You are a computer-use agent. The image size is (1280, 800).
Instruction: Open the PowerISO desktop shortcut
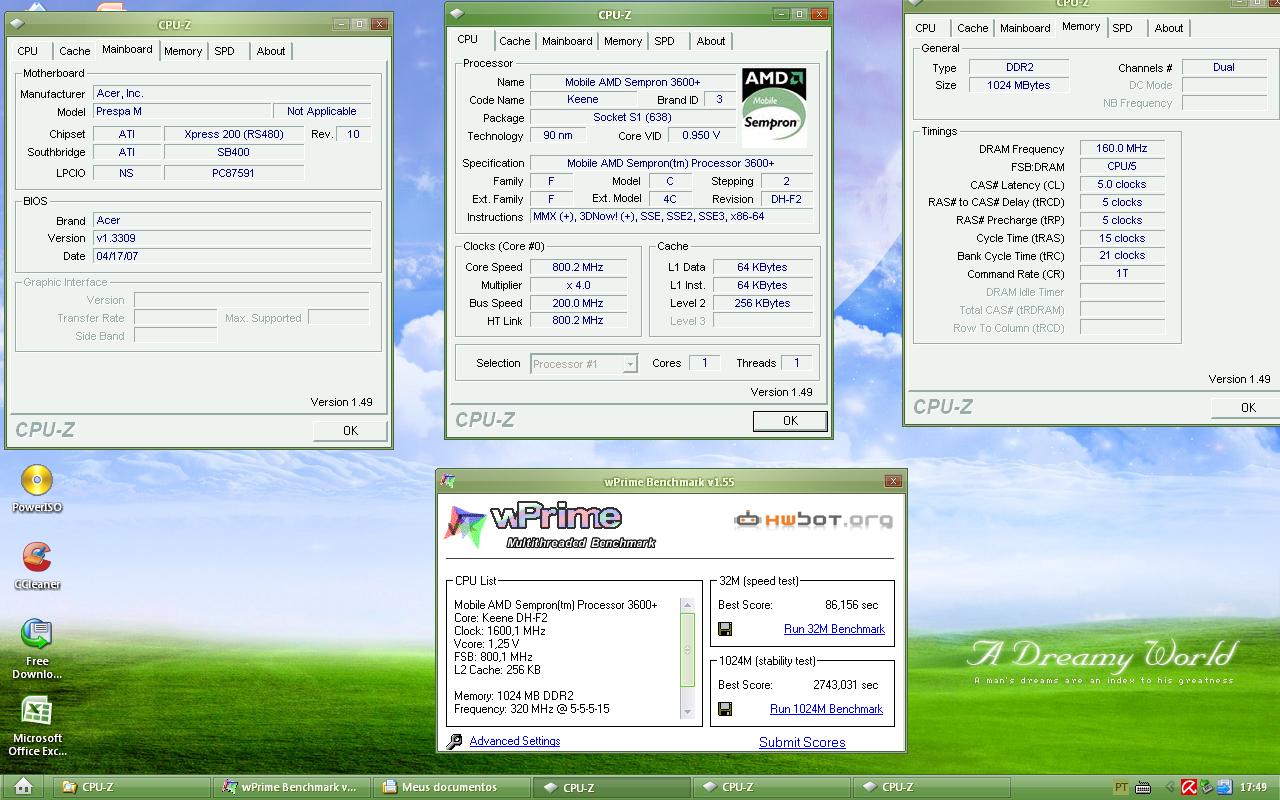(37, 489)
